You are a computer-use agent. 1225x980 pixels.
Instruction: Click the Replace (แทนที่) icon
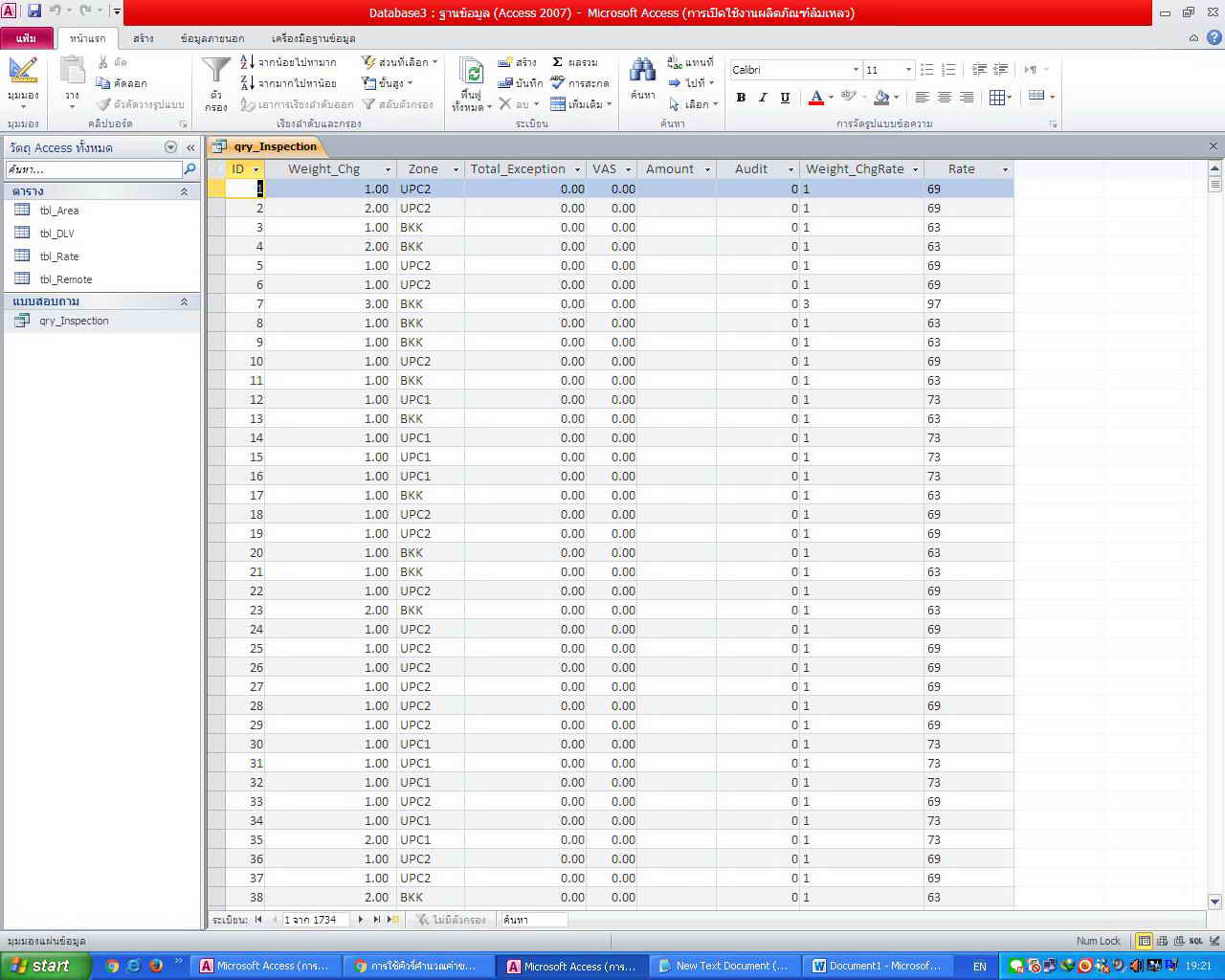coord(675,62)
